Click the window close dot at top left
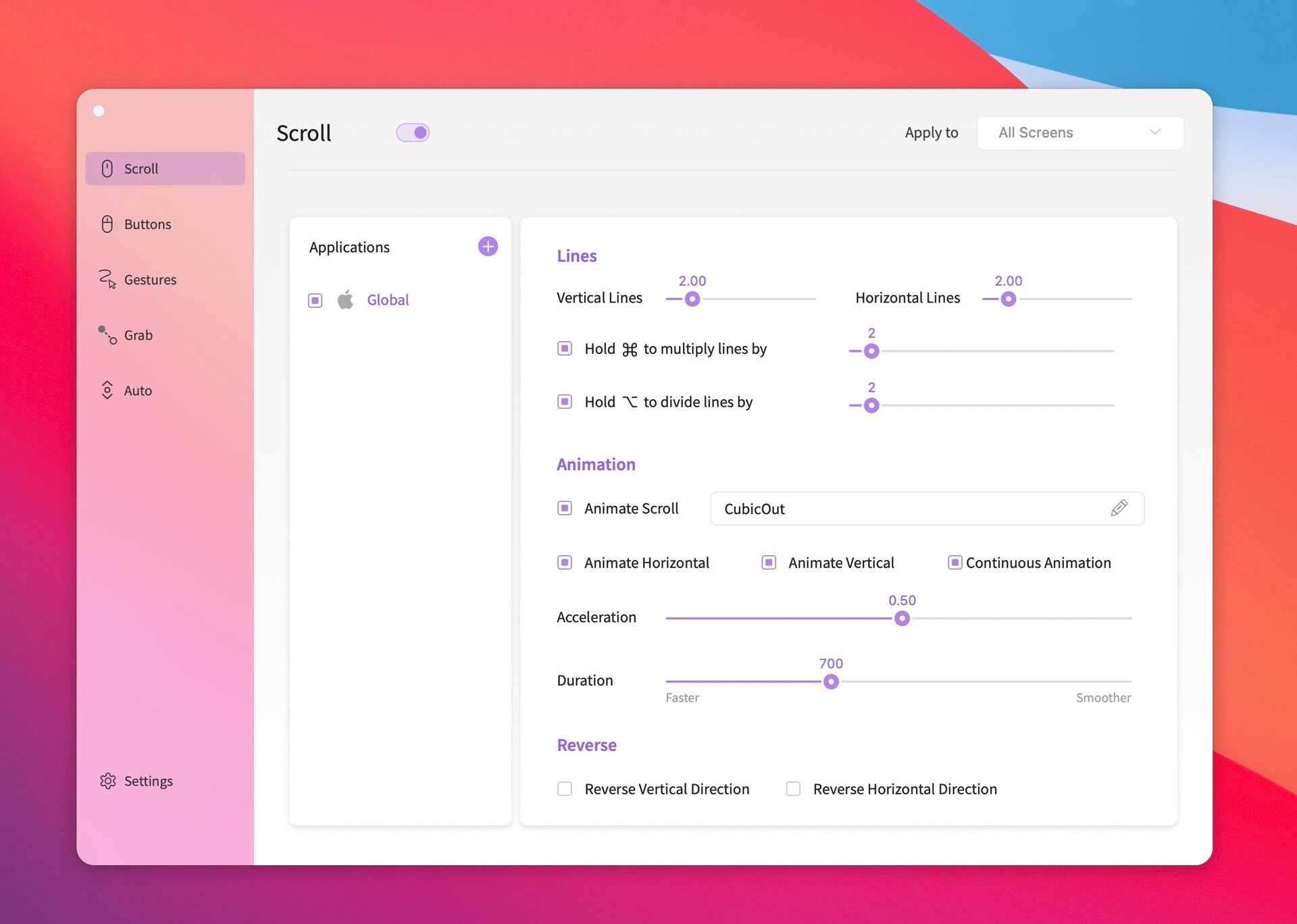Viewport: 1297px width, 924px height. [x=99, y=111]
